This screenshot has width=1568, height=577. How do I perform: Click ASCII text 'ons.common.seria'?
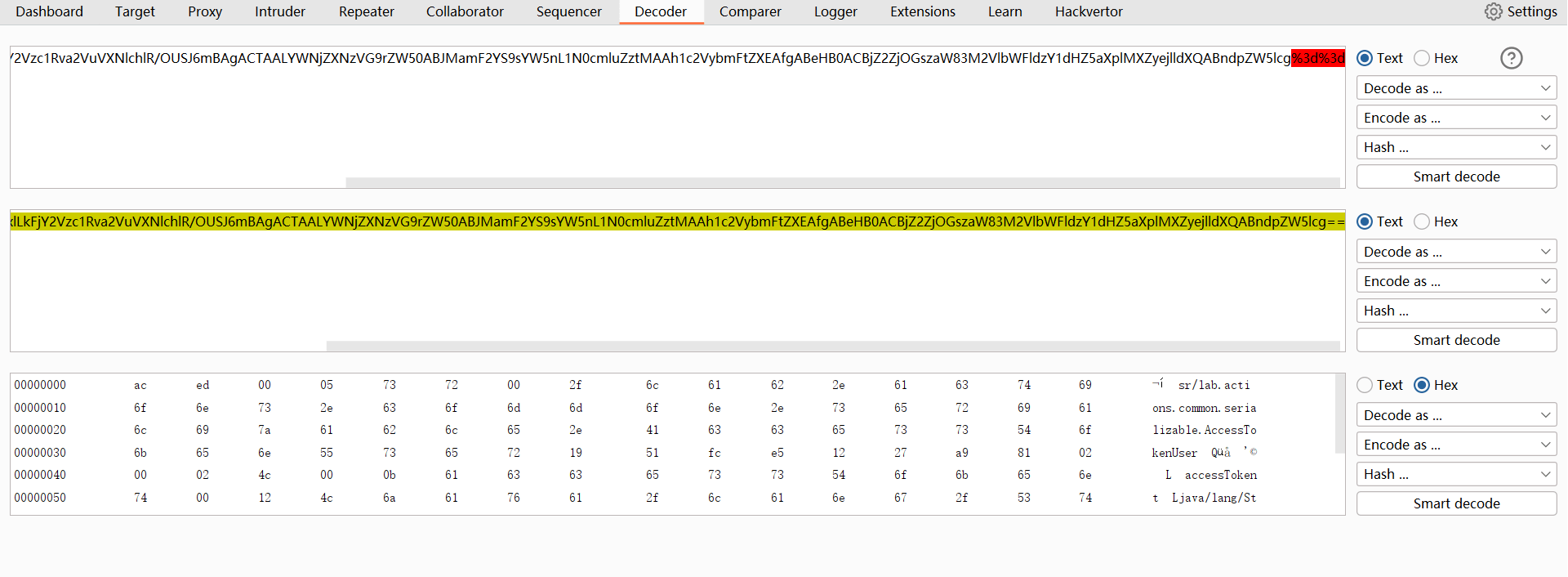[x=1205, y=408]
